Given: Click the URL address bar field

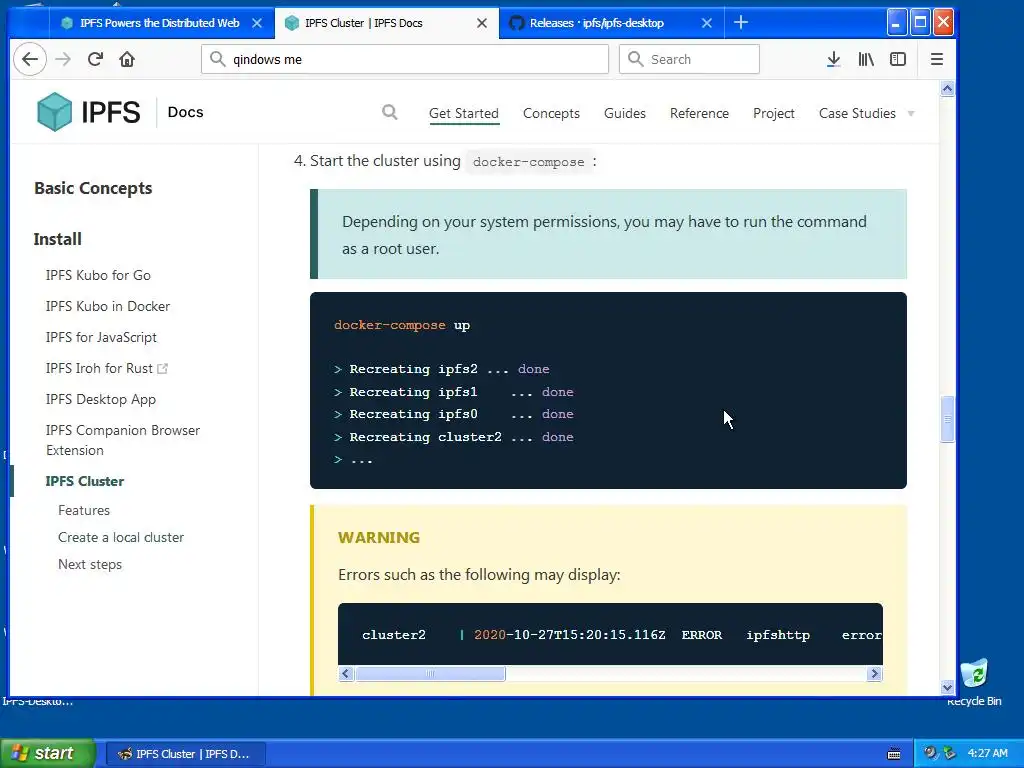Looking at the screenshot, I should click(x=405, y=59).
